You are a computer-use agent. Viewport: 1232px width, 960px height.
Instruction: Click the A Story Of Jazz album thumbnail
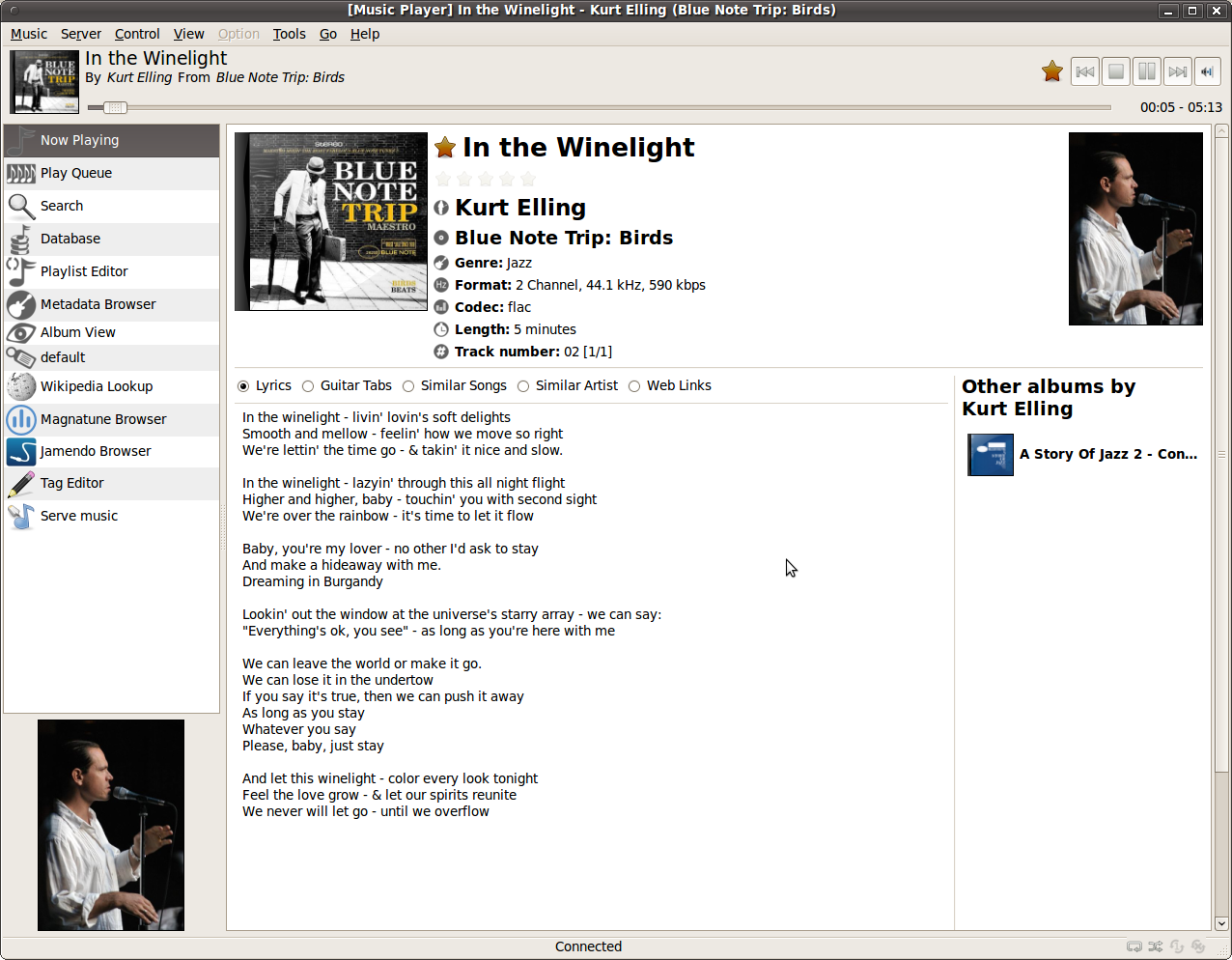click(x=991, y=455)
